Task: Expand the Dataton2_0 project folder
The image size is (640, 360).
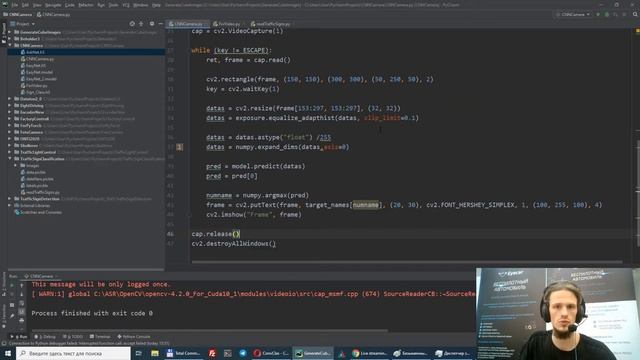Action: (9, 99)
